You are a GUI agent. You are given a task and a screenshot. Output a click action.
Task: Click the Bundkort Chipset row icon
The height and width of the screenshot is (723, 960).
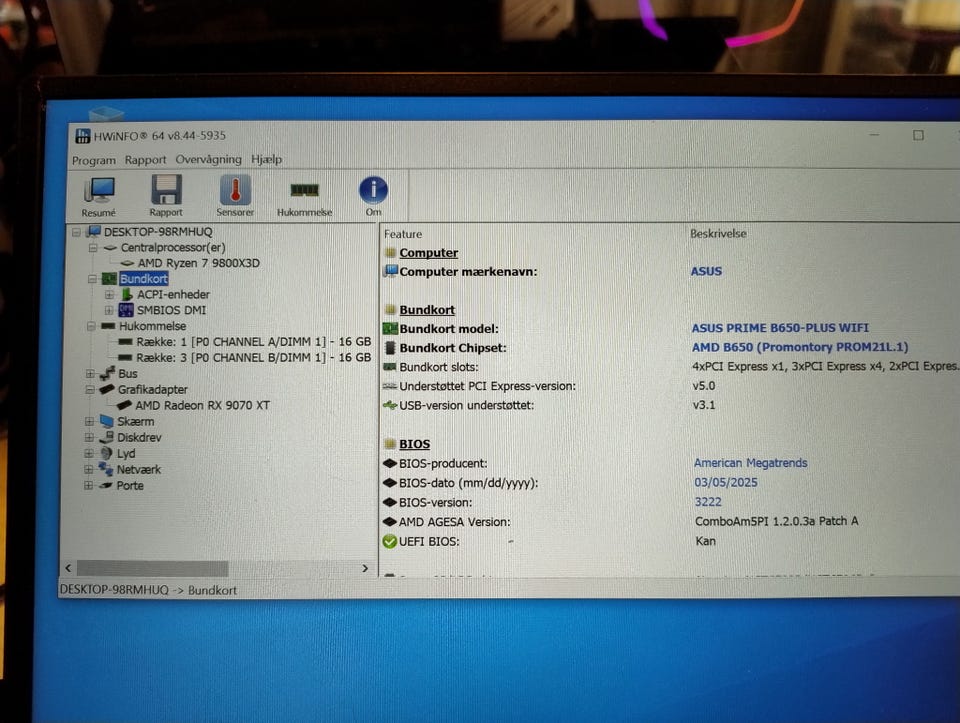(390, 348)
